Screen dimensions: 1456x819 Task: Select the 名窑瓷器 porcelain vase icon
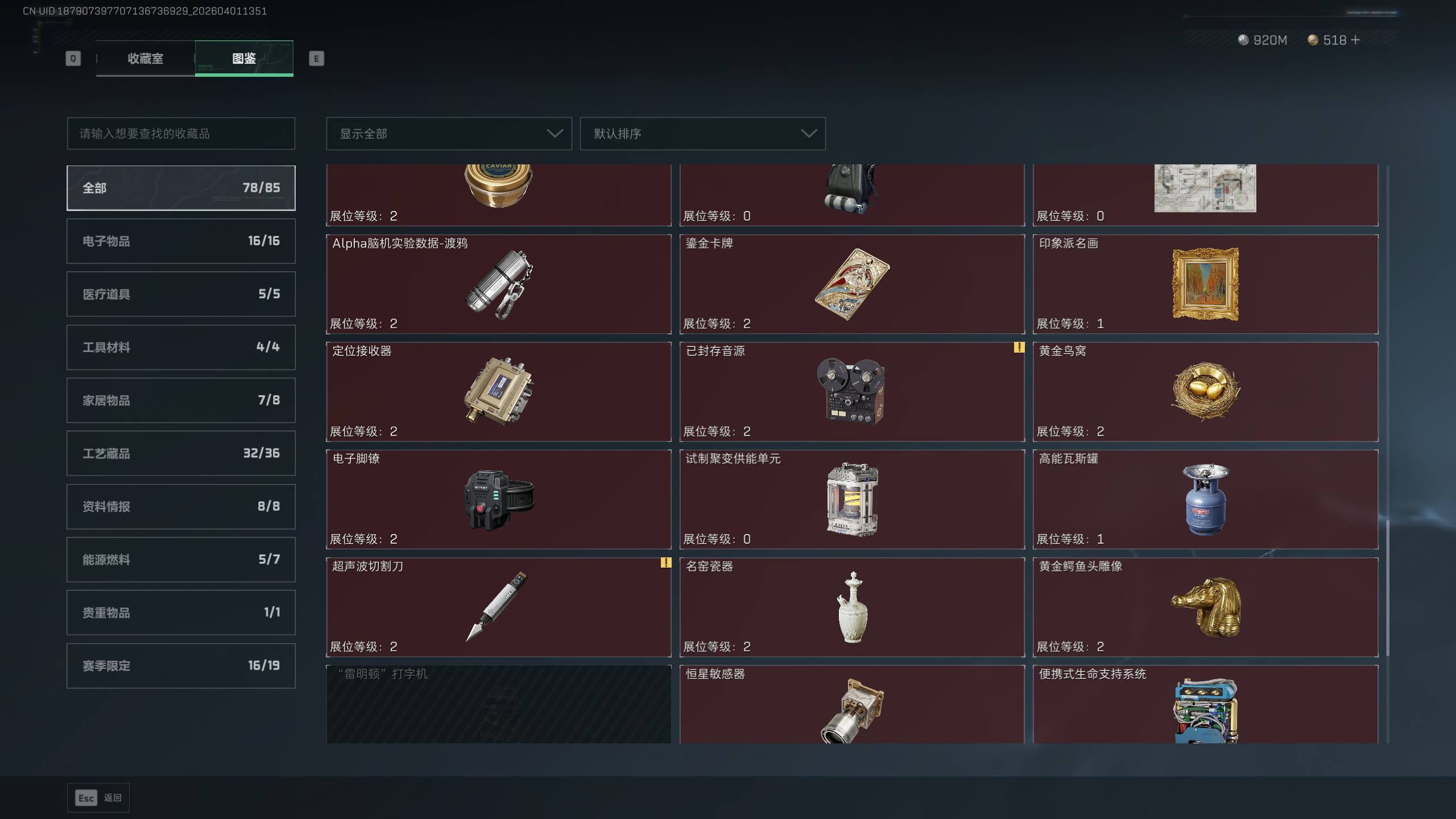coord(852,607)
